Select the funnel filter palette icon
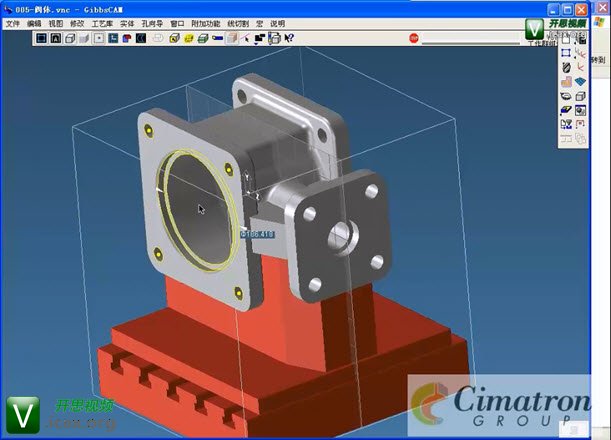 point(566,124)
